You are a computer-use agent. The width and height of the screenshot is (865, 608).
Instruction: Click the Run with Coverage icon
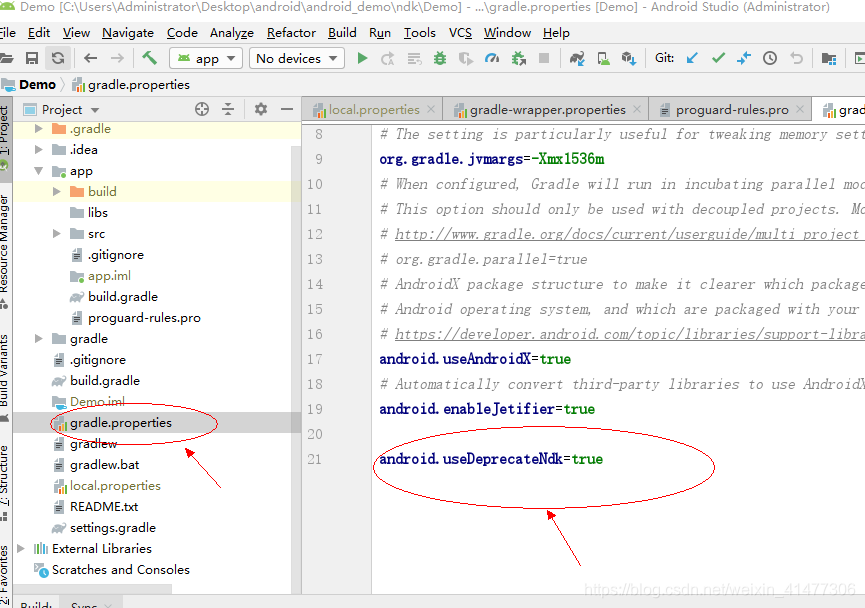pyautogui.click(x=466, y=58)
